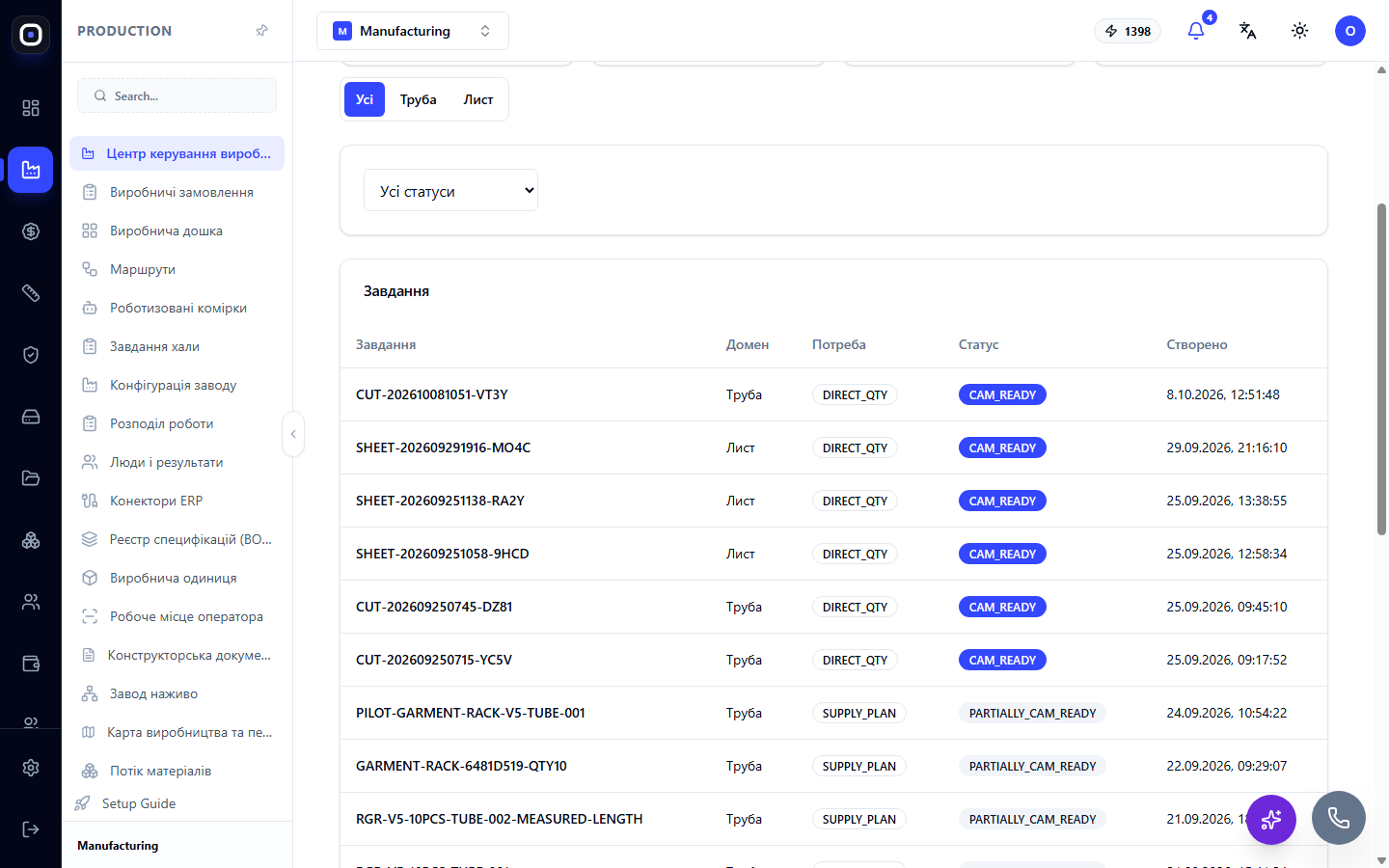Open 'Виробничі замовлення' in sidebar
This screenshot has width=1389, height=868.
pos(177,192)
